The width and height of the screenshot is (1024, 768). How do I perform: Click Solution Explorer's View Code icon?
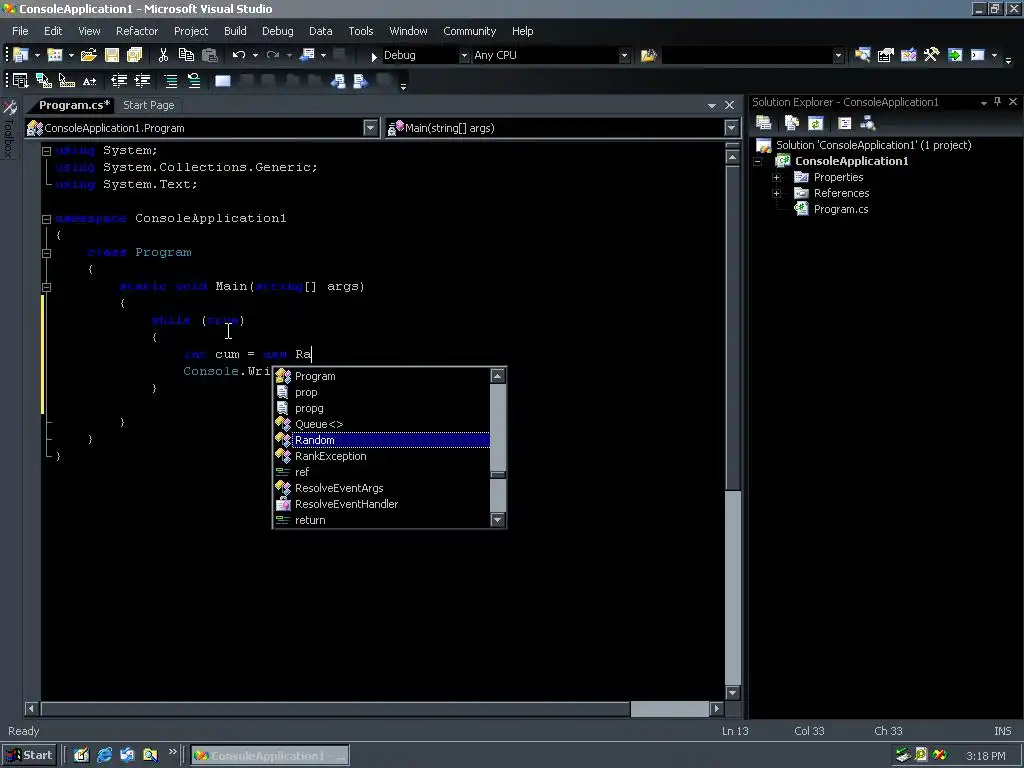844,123
